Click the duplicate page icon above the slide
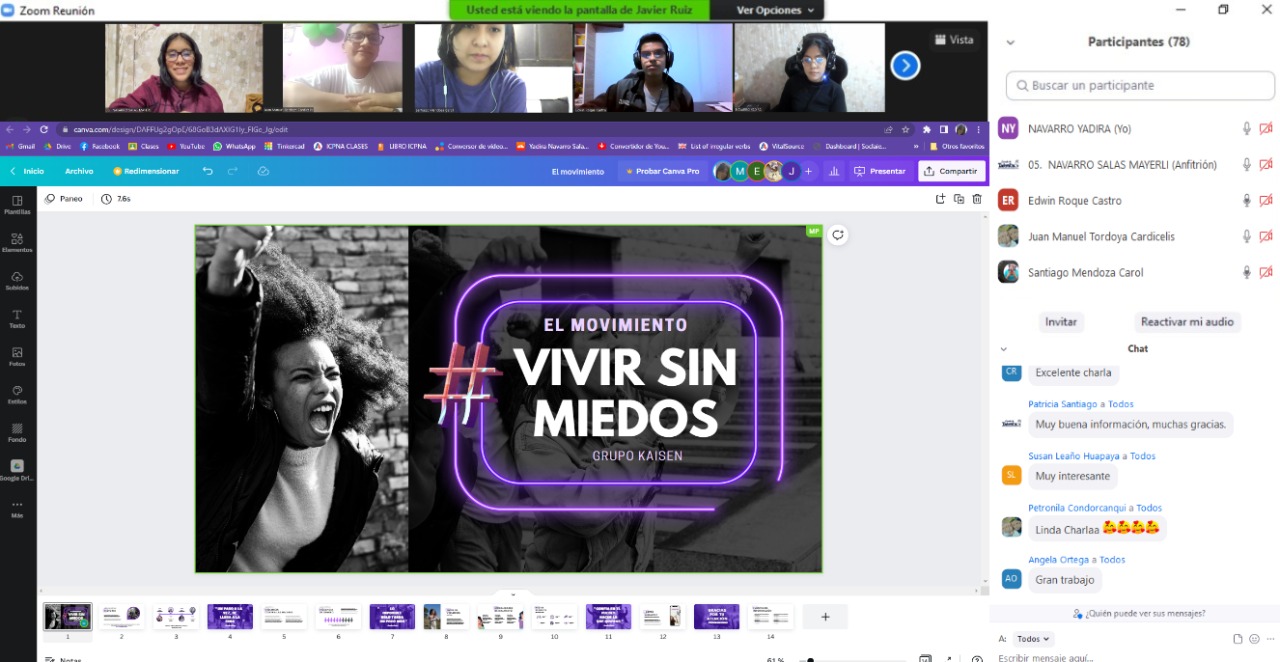 coord(959,199)
